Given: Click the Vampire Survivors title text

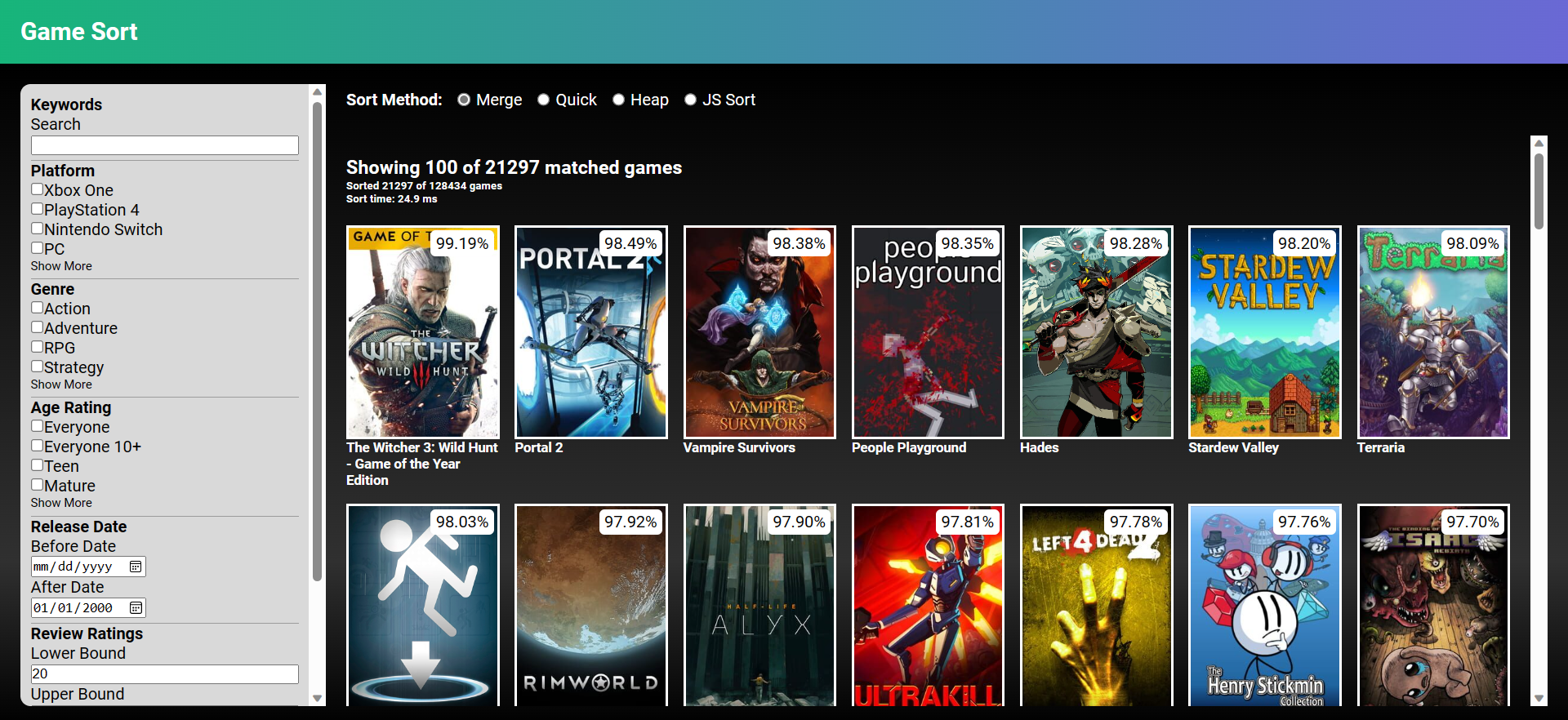Looking at the screenshot, I should (739, 447).
